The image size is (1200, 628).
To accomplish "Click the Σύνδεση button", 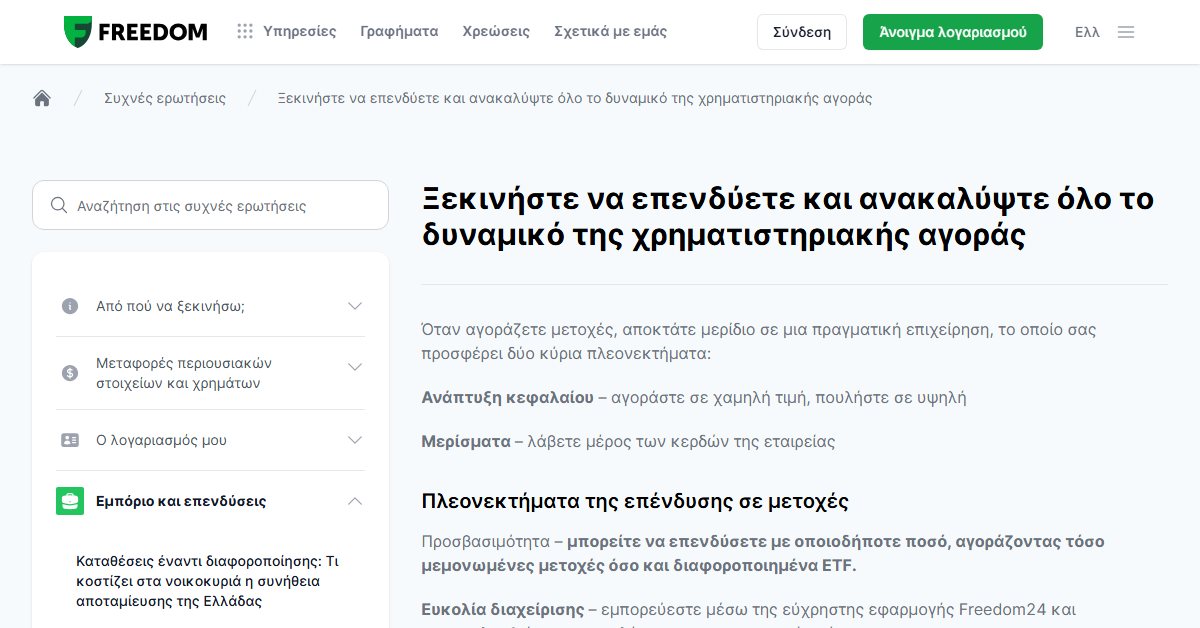I will [802, 32].
